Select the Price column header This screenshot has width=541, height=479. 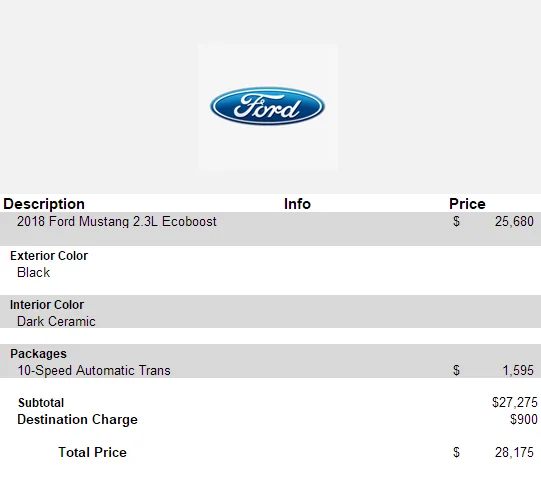click(467, 204)
